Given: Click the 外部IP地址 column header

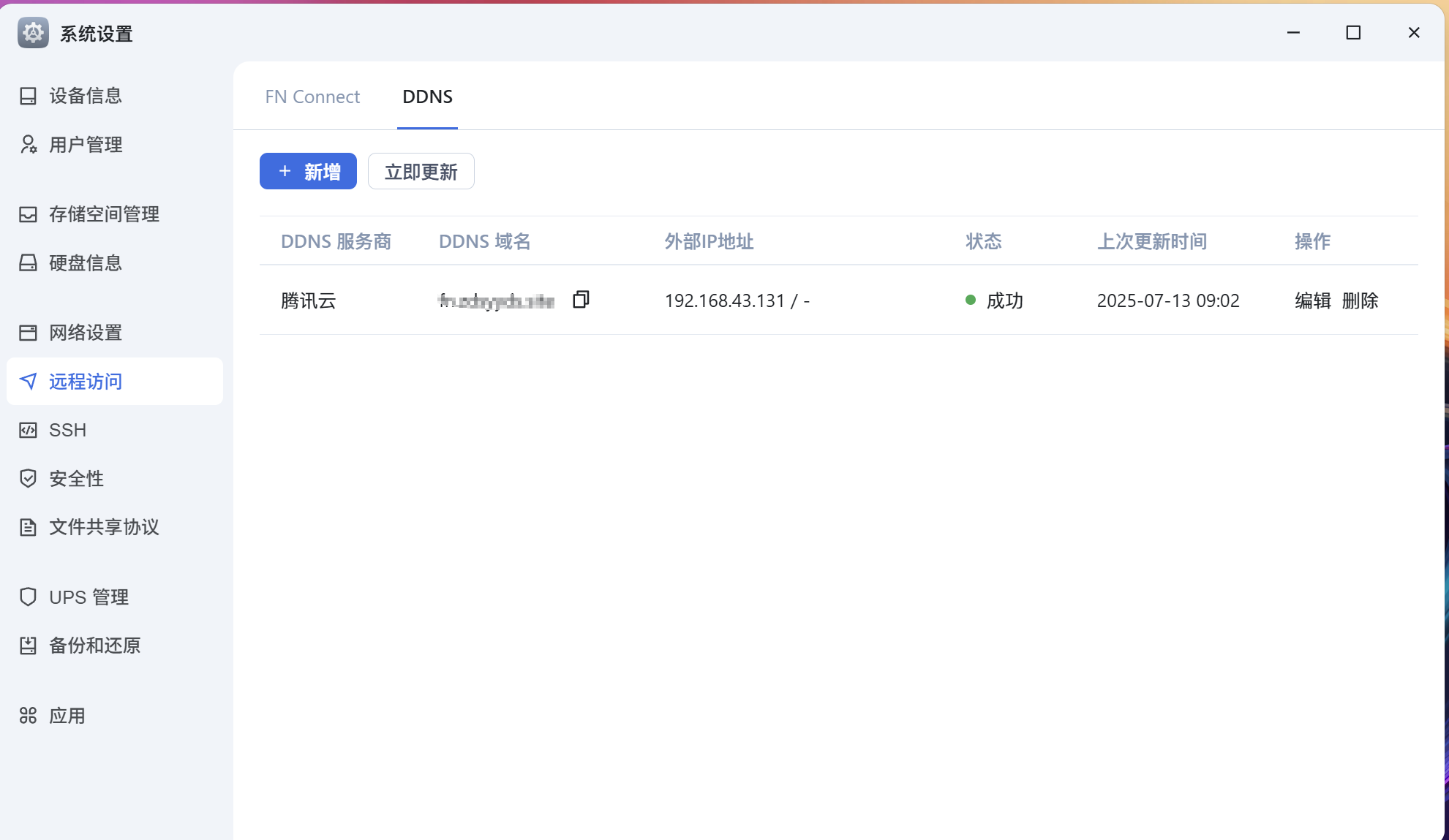Looking at the screenshot, I should tap(709, 241).
